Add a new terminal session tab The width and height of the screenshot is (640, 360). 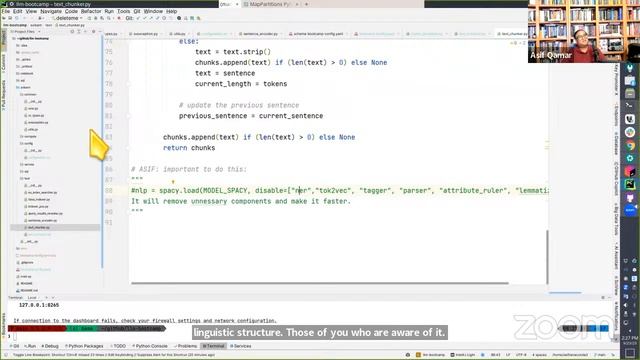click(46, 298)
